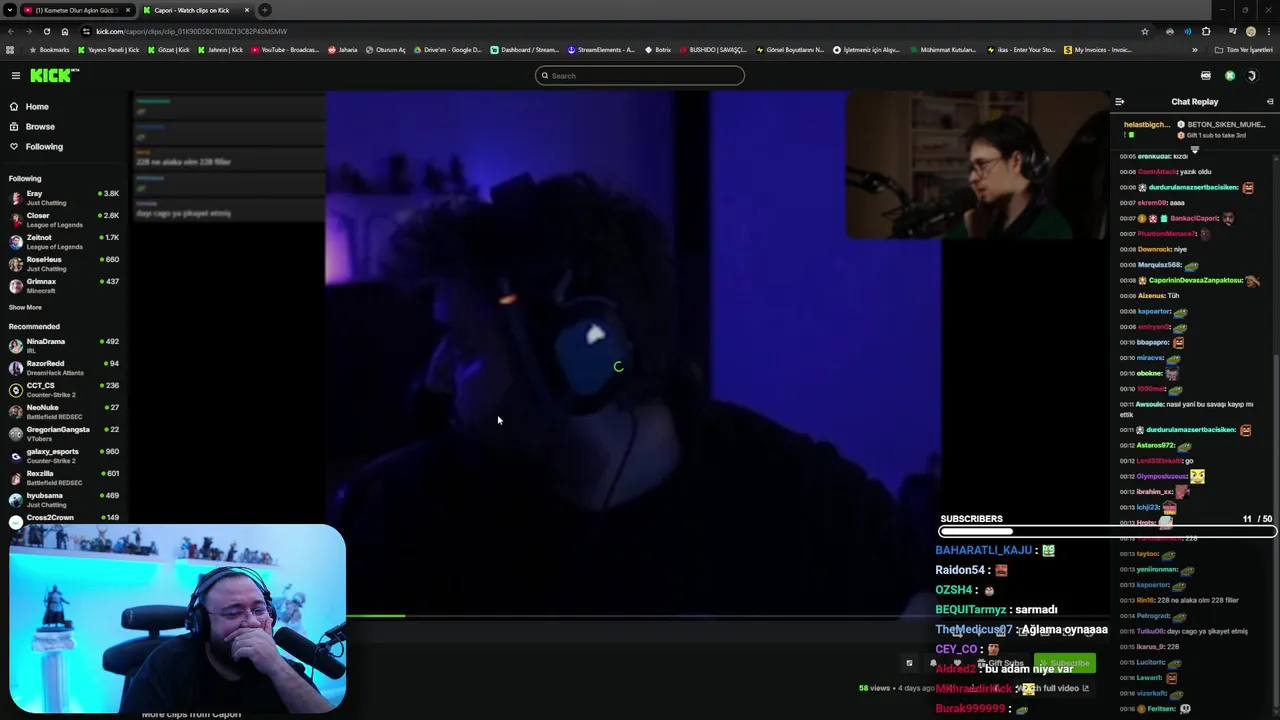Open recommended channel GregorianGangsta
The image size is (1280, 720).
(x=64, y=433)
